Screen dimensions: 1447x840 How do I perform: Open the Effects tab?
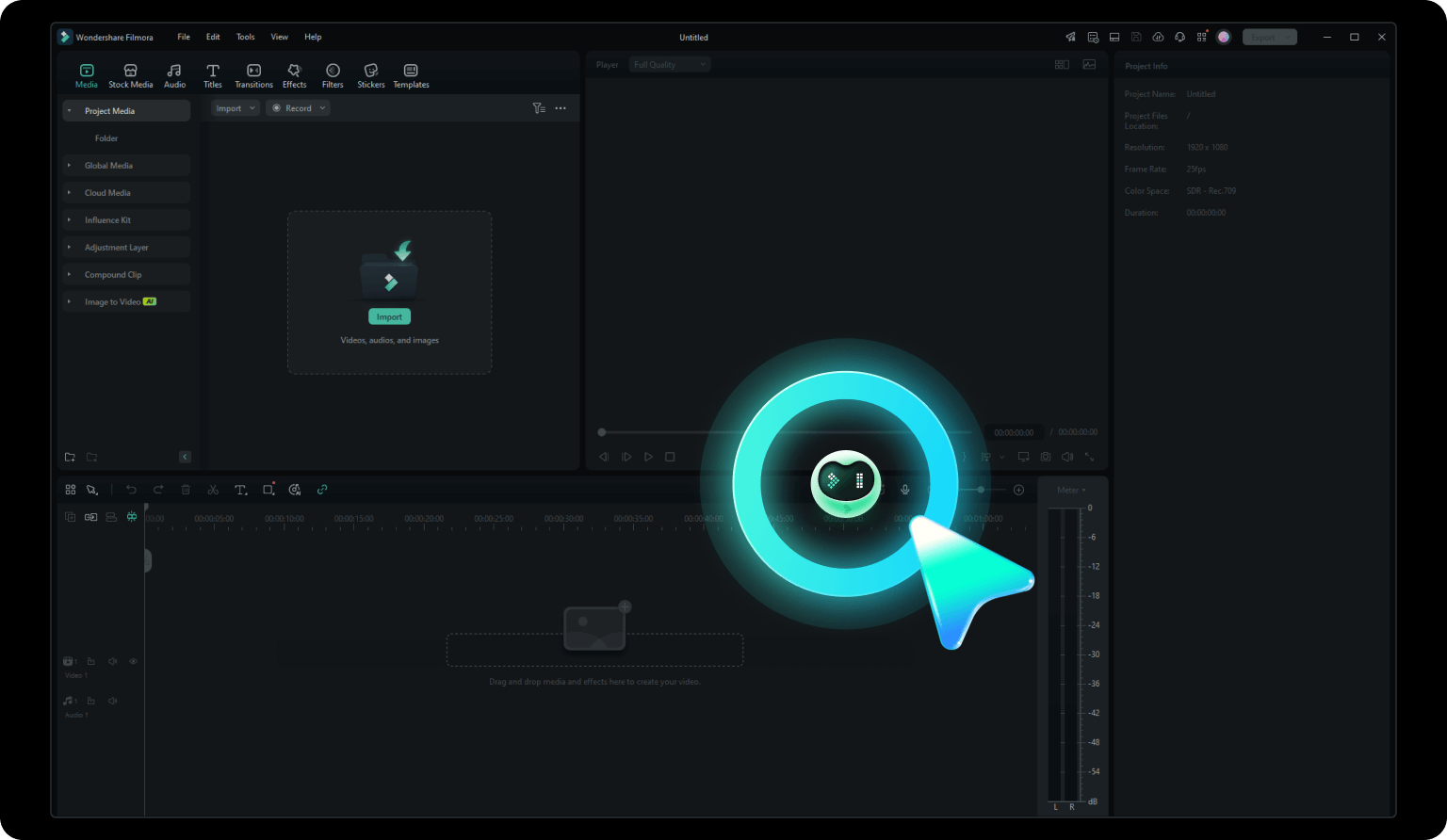tap(294, 76)
